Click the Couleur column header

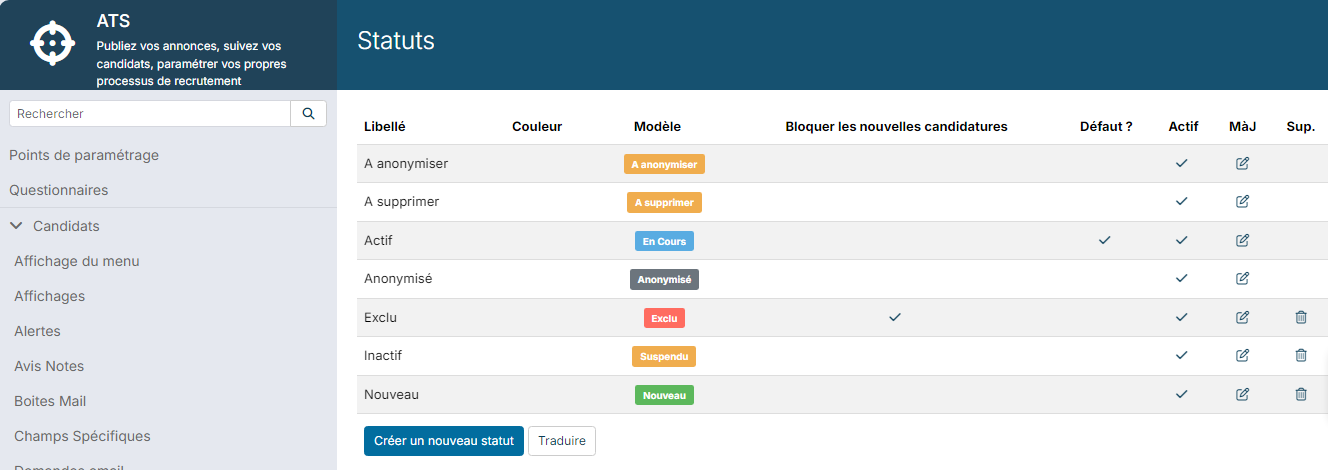[x=537, y=127]
